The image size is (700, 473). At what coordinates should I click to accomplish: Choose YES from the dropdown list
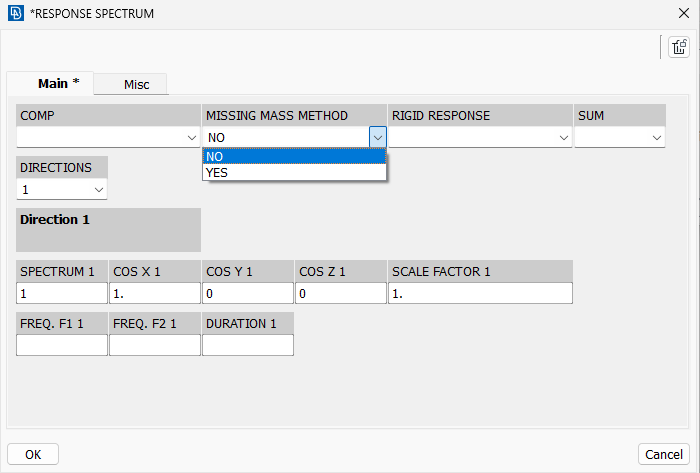click(x=294, y=173)
